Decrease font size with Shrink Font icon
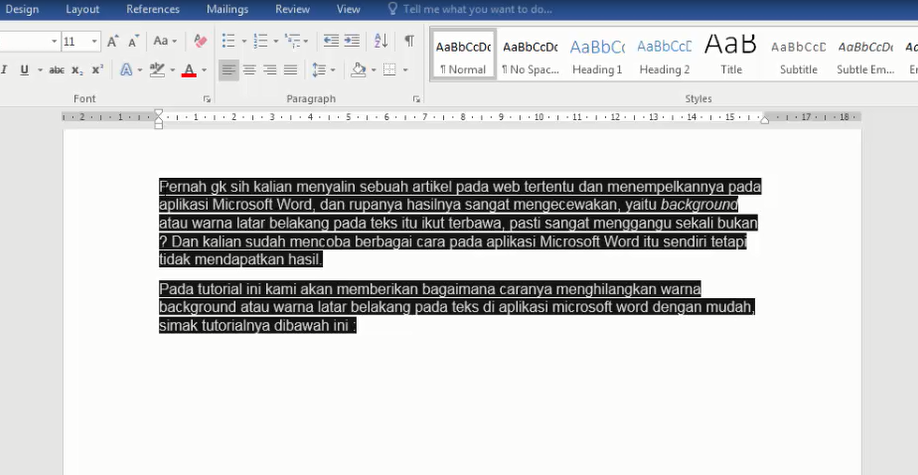This screenshot has width=918, height=475. coord(133,41)
